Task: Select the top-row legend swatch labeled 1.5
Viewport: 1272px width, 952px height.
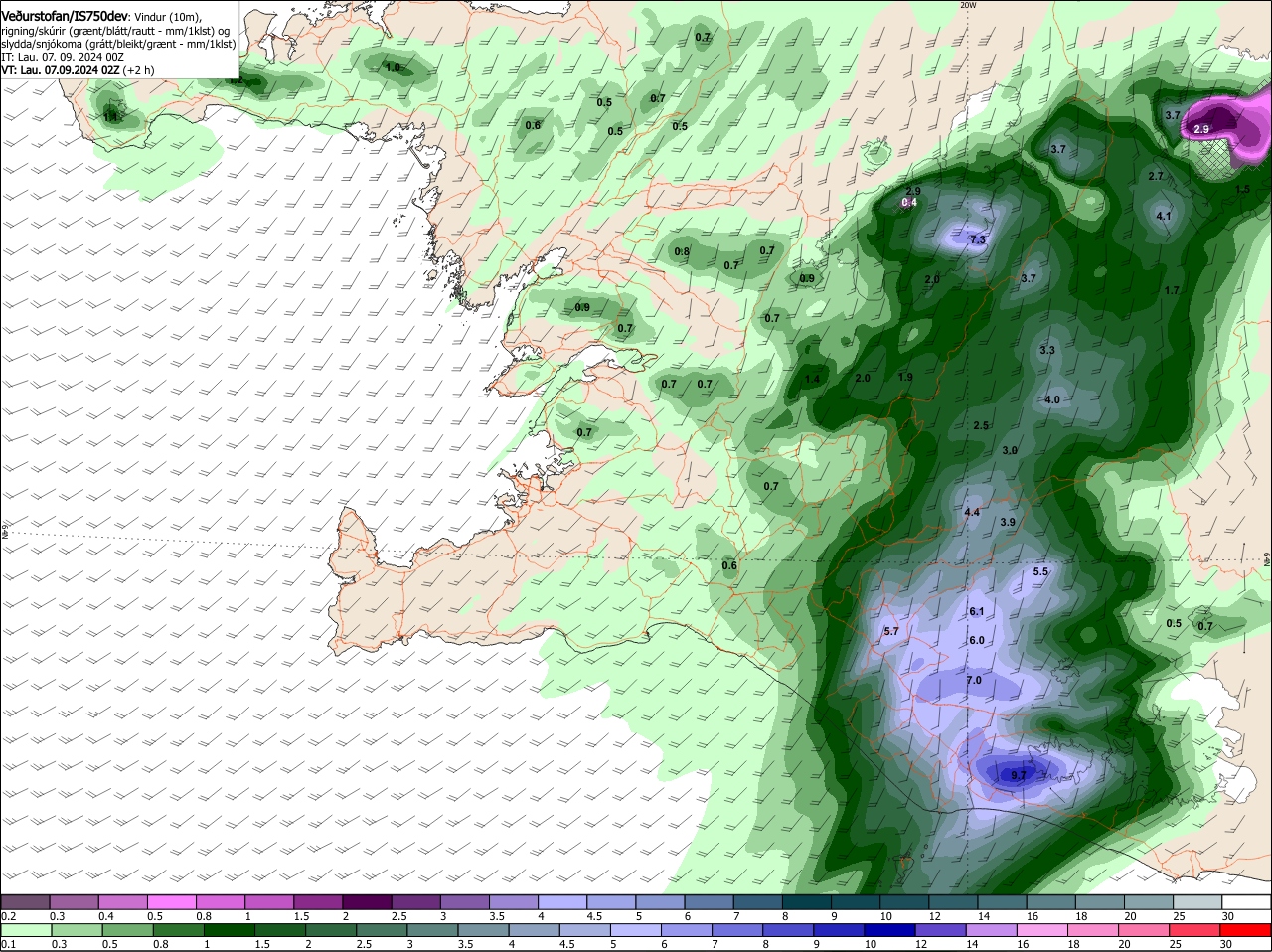Action: click(x=318, y=902)
